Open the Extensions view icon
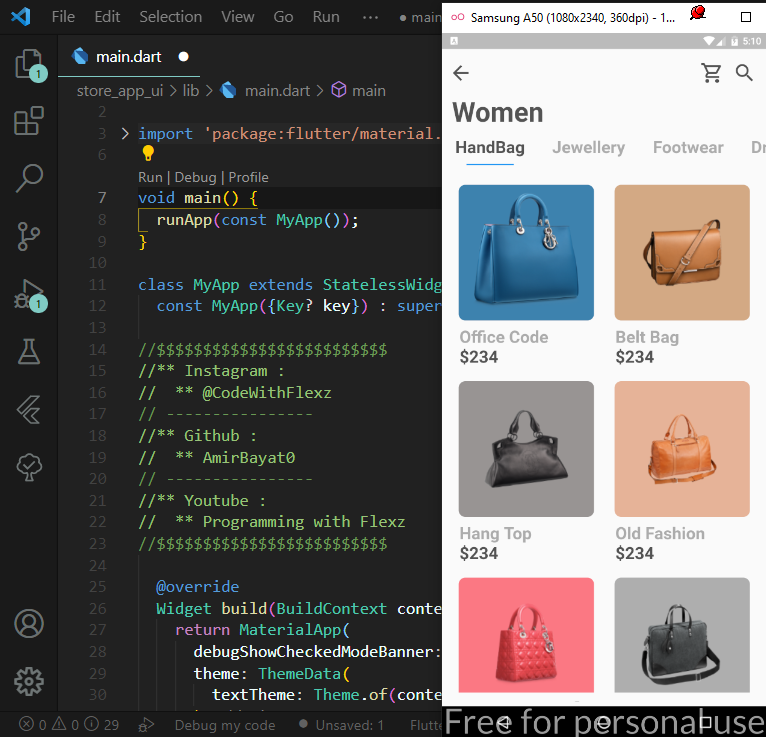 (28, 121)
